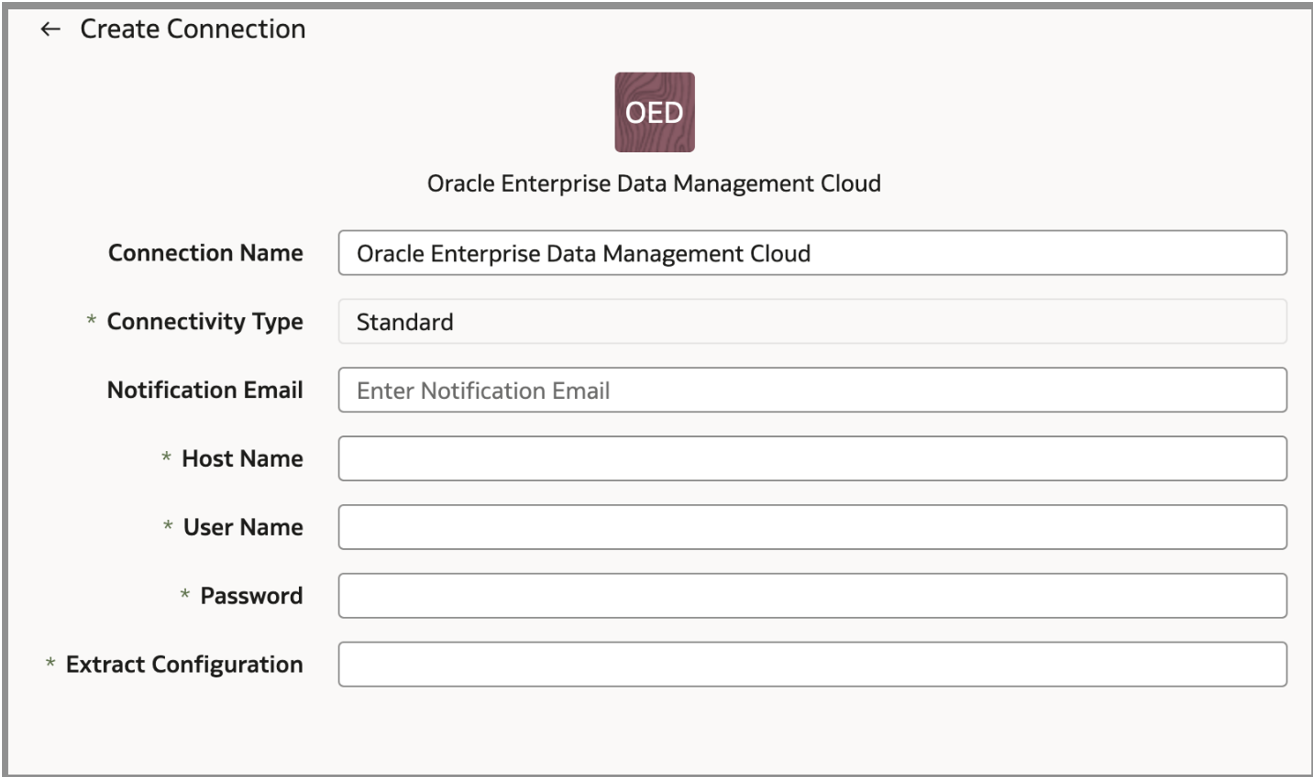Click the Connection Name input field
The height and width of the screenshot is (779, 1315).
coord(811,254)
